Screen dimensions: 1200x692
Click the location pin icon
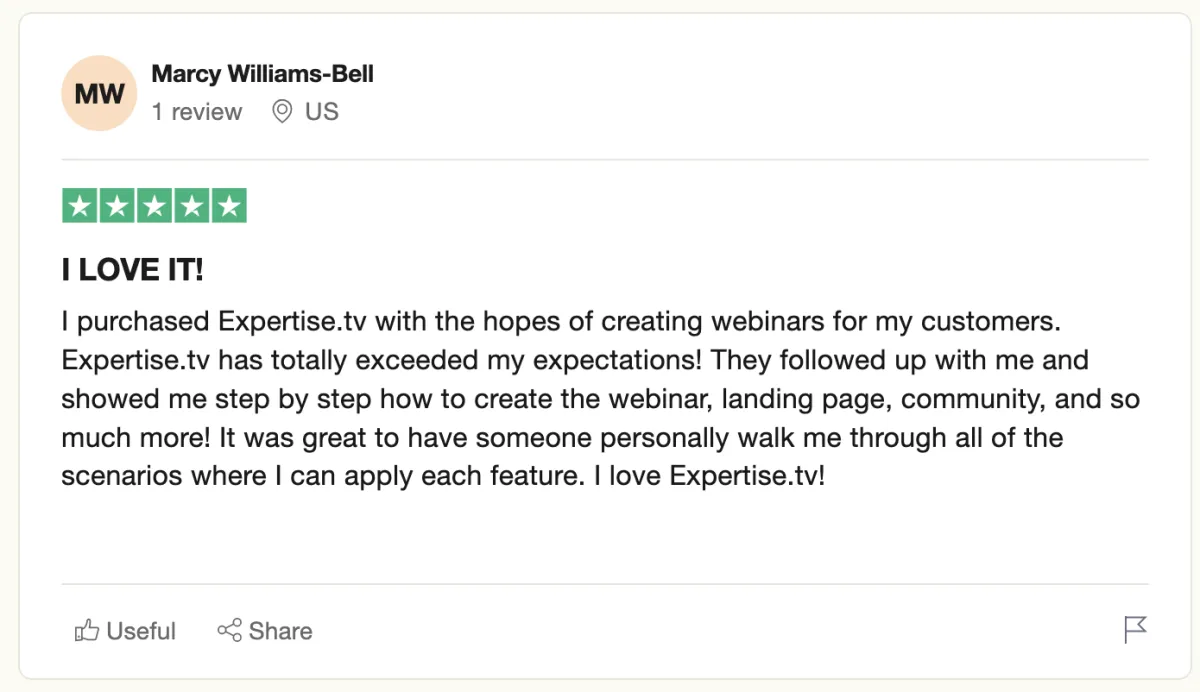coord(282,111)
